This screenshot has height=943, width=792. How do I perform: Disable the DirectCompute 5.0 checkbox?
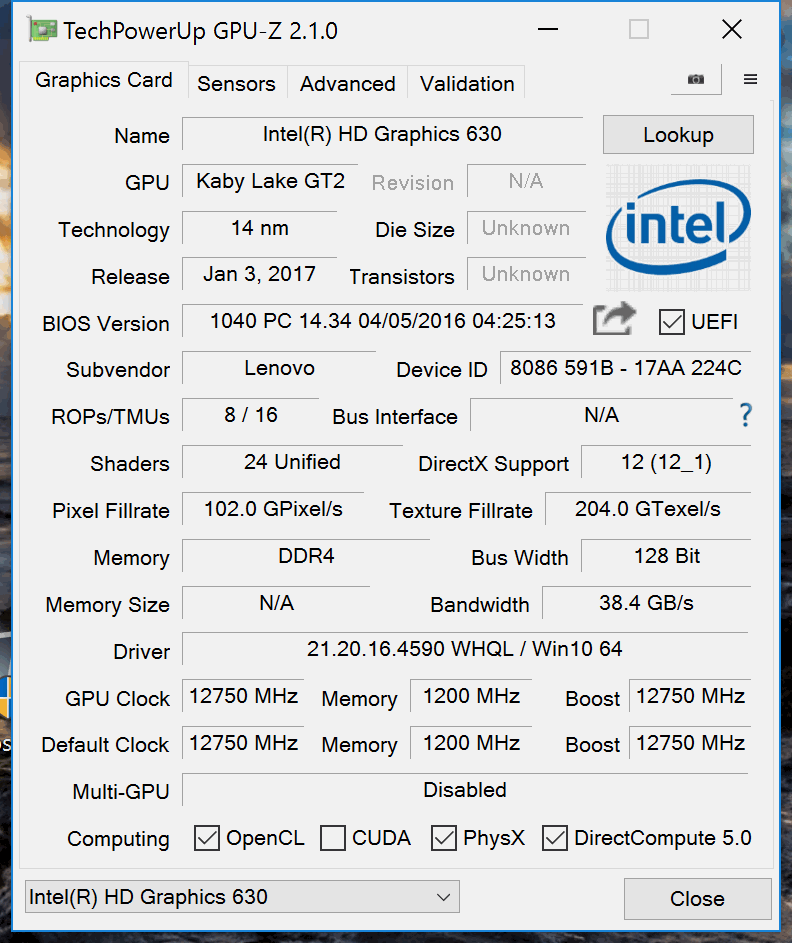click(x=555, y=838)
